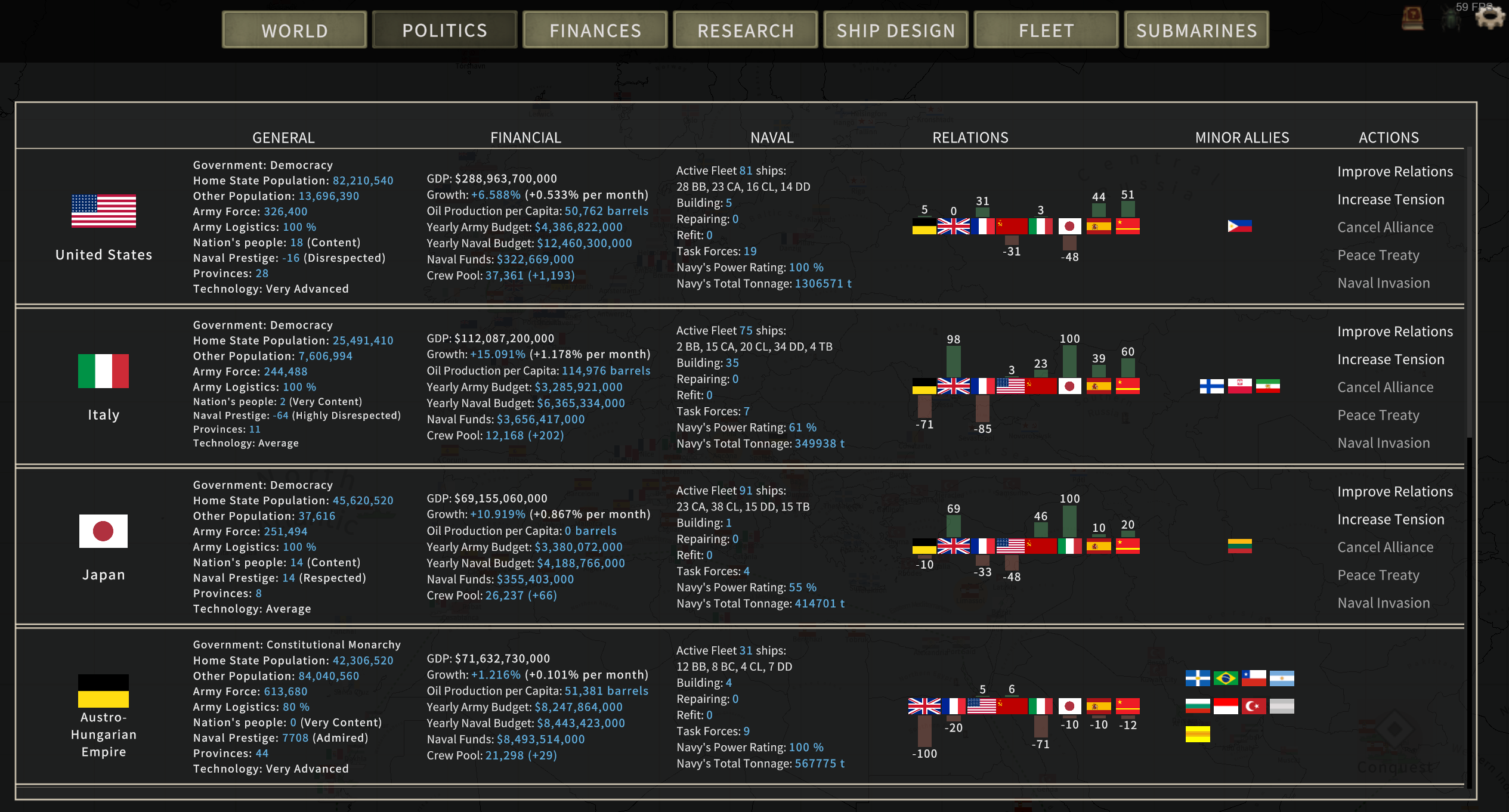The height and width of the screenshot is (812, 1509).
Task: Click the French flag in Japan relations
Action: (x=982, y=546)
